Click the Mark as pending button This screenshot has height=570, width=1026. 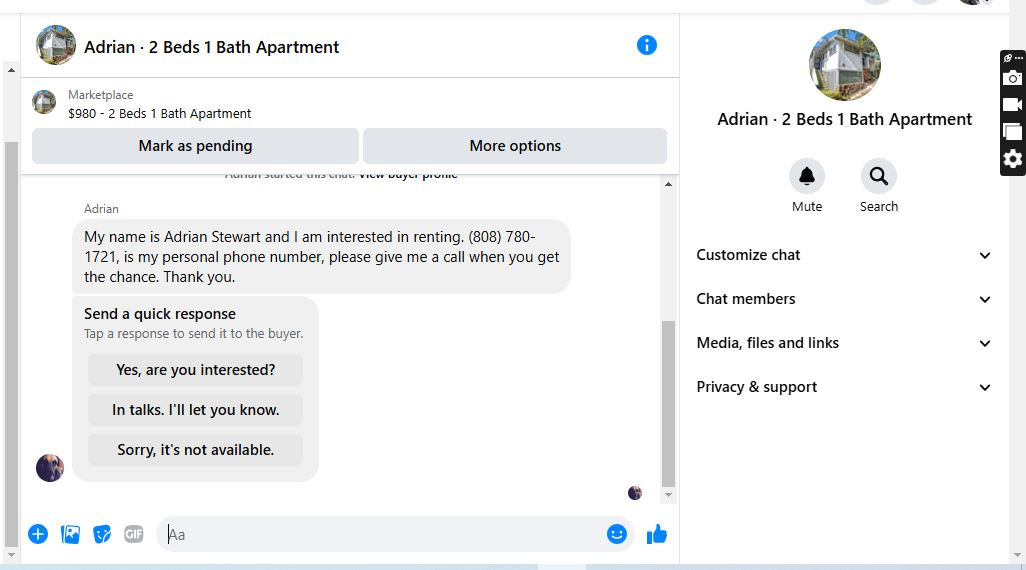pos(195,146)
